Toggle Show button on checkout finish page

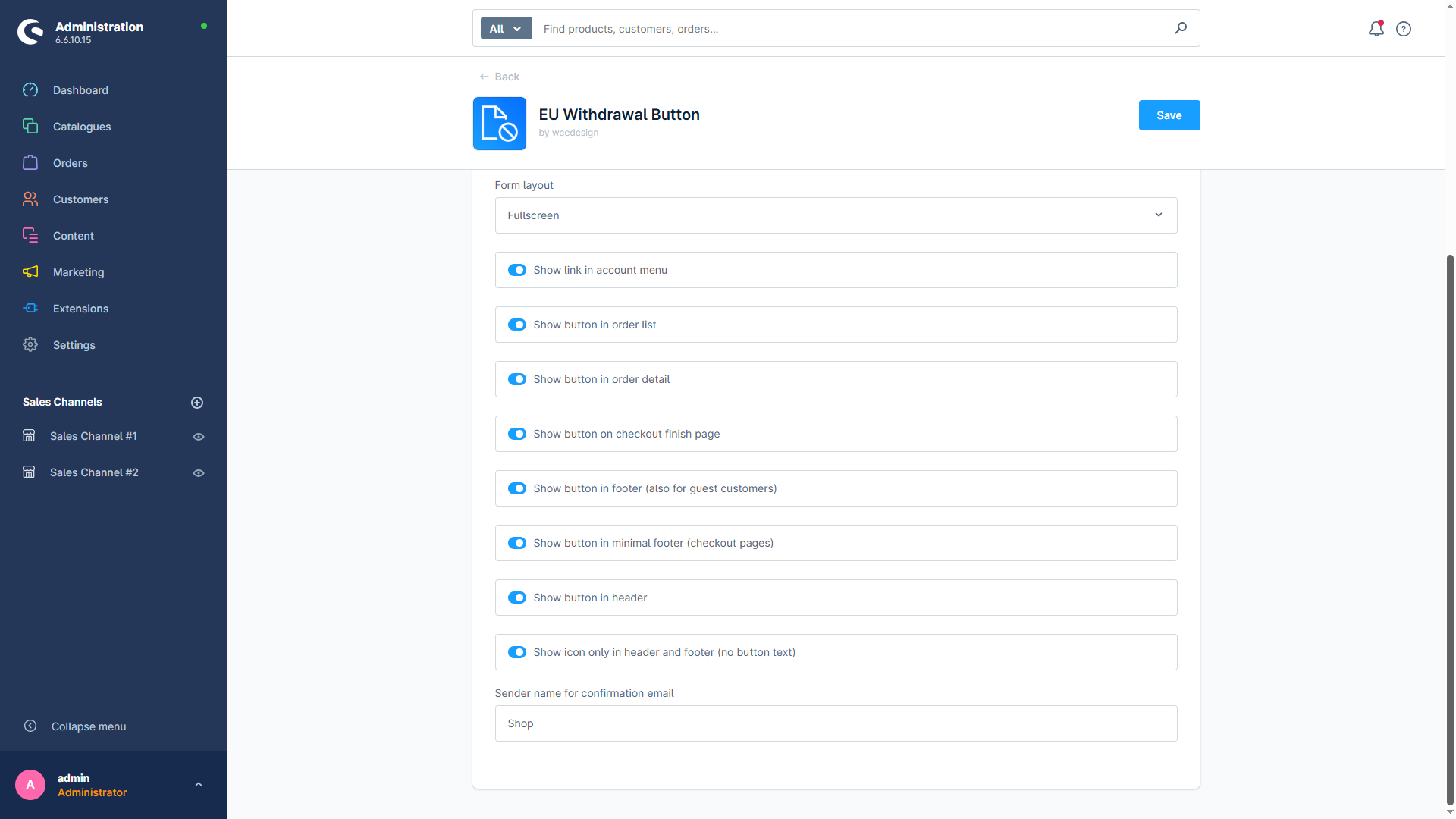pyautogui.click(x=517, y=434)
